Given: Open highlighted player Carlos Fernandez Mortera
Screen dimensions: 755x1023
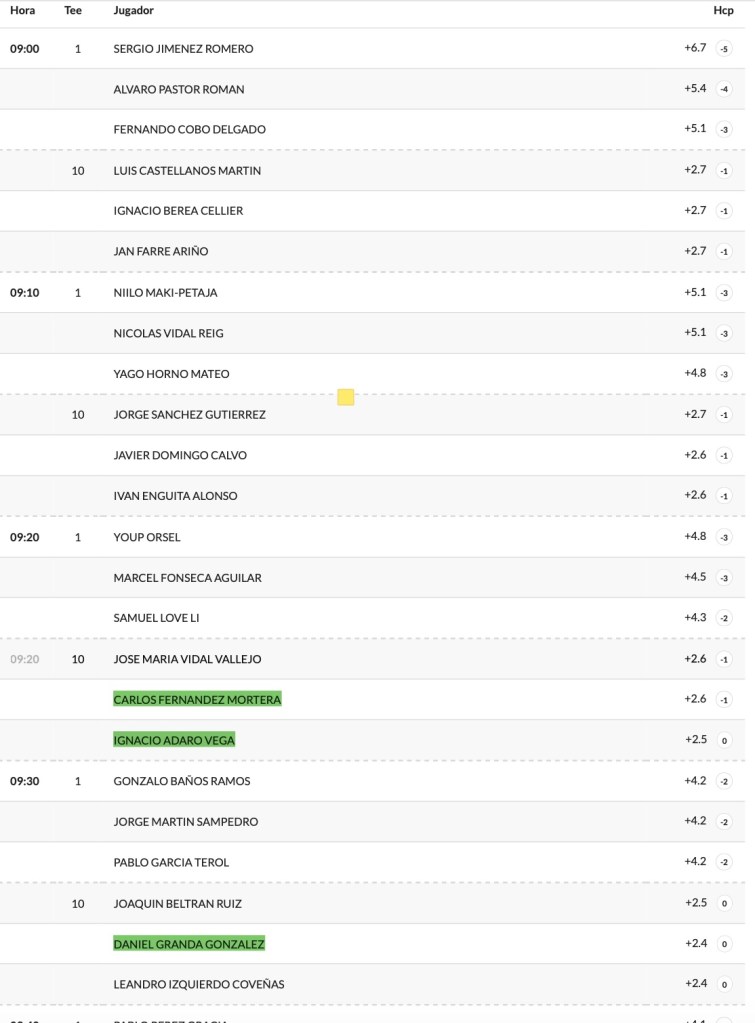Looking at the screenshot, I should pos(197,700).
